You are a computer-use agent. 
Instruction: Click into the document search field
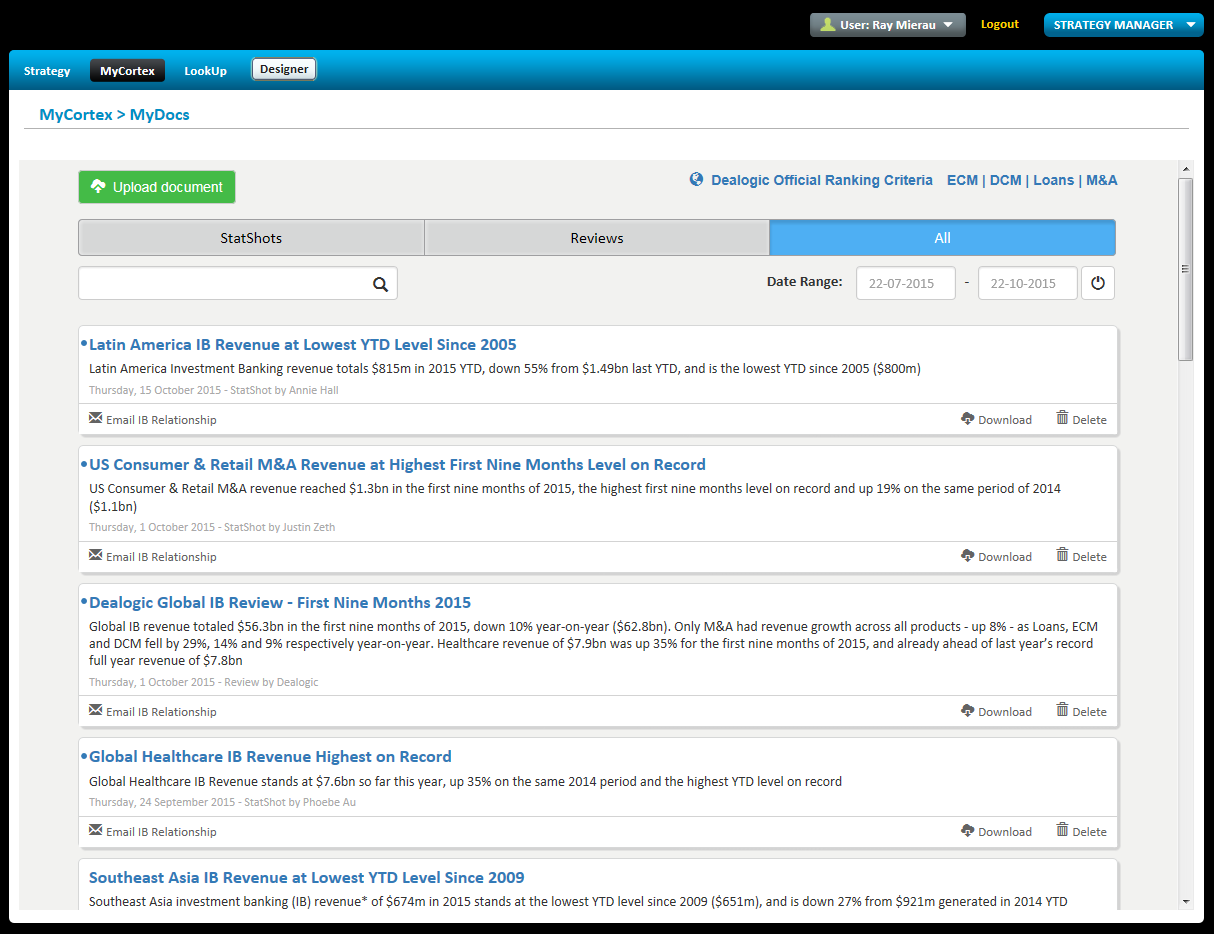click(x=225, y=284)
